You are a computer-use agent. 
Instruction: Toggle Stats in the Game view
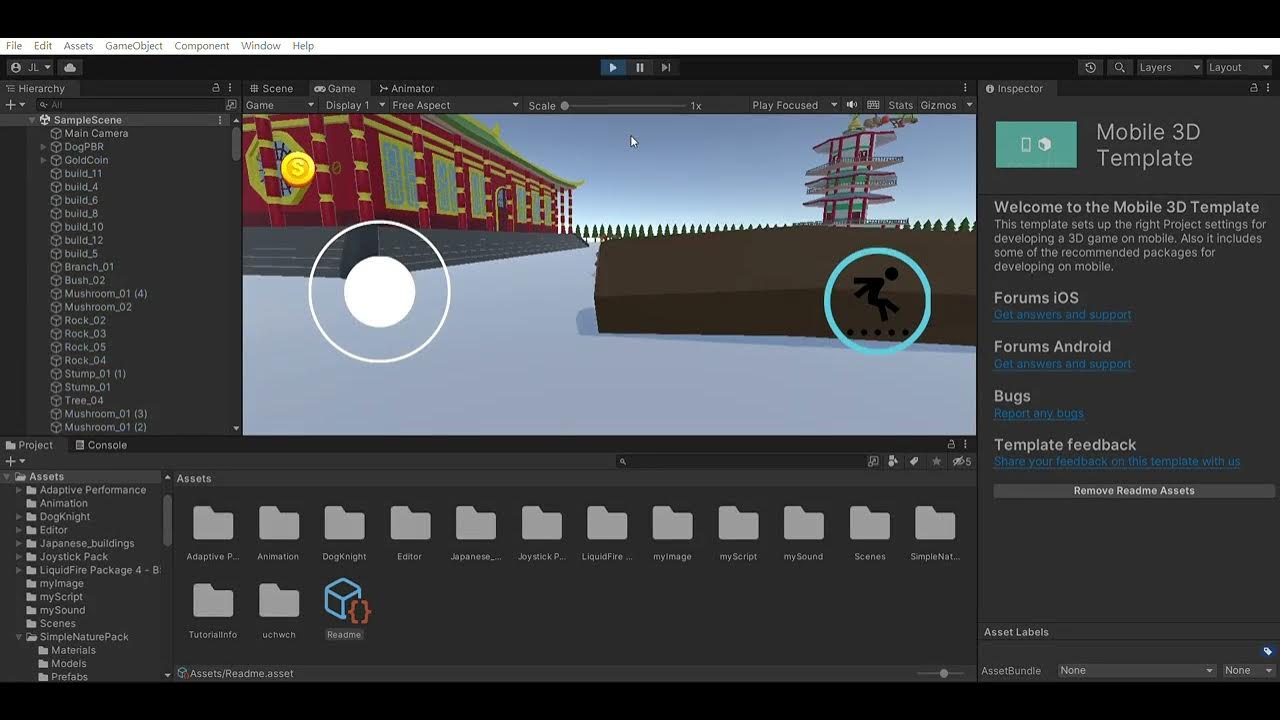[901, 105]
